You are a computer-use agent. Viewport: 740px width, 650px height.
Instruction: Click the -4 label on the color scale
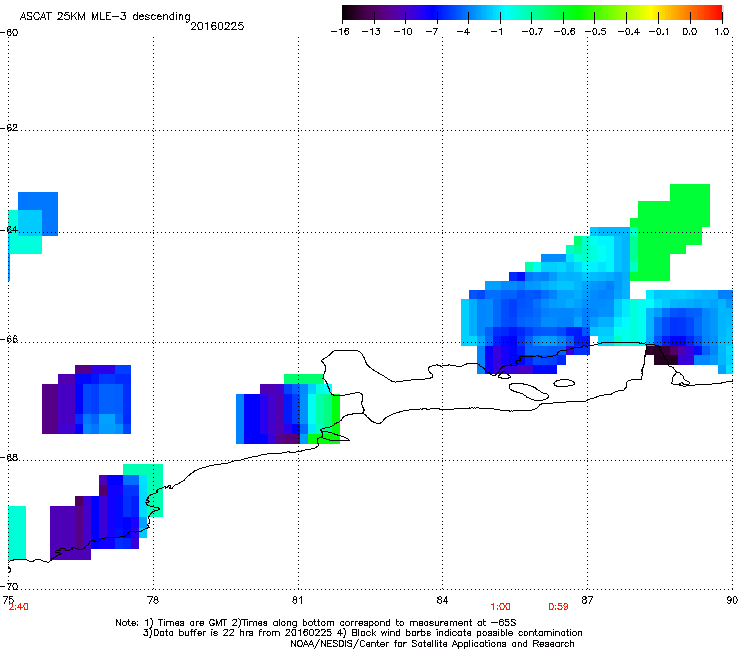pyautogui.click(x=463, y=32)
